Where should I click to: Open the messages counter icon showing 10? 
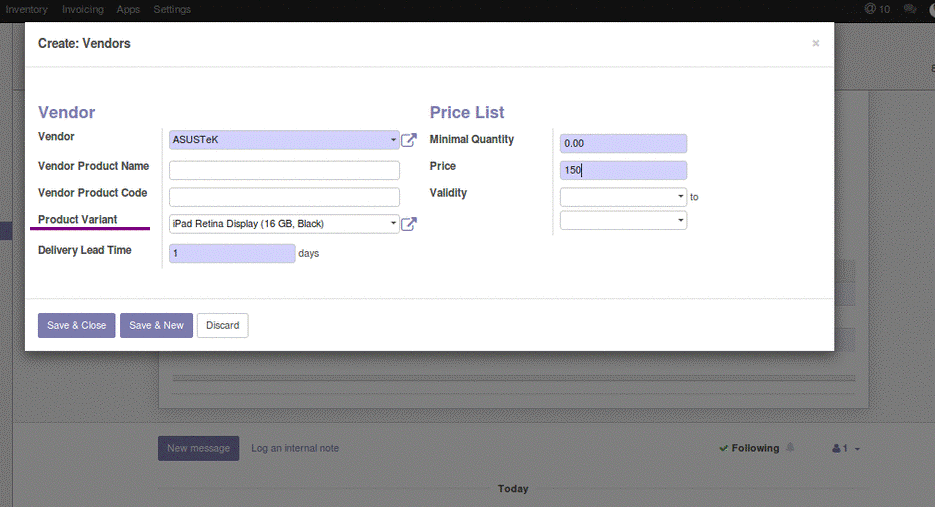877,9
